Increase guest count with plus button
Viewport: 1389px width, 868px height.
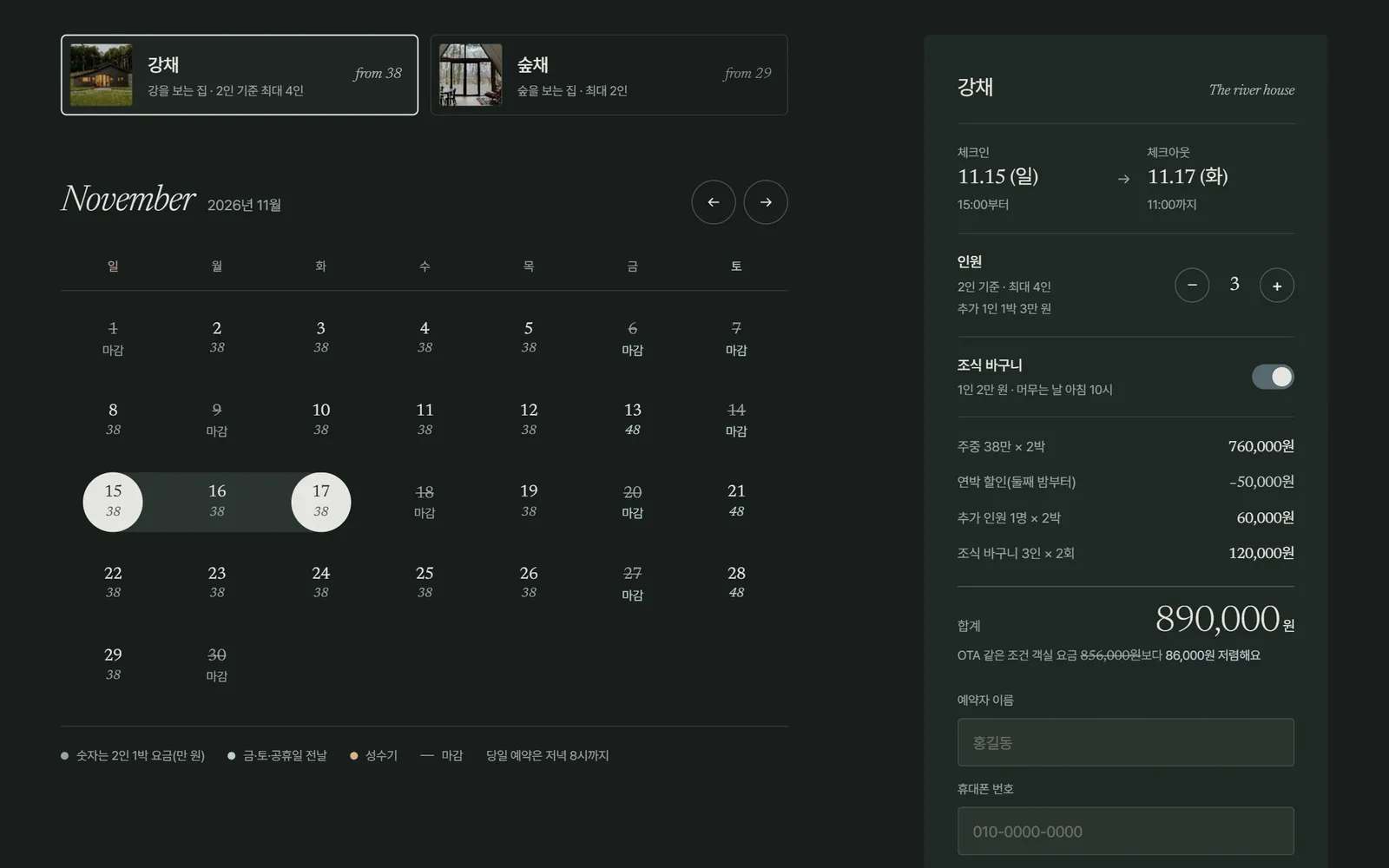click(1277, 286)
